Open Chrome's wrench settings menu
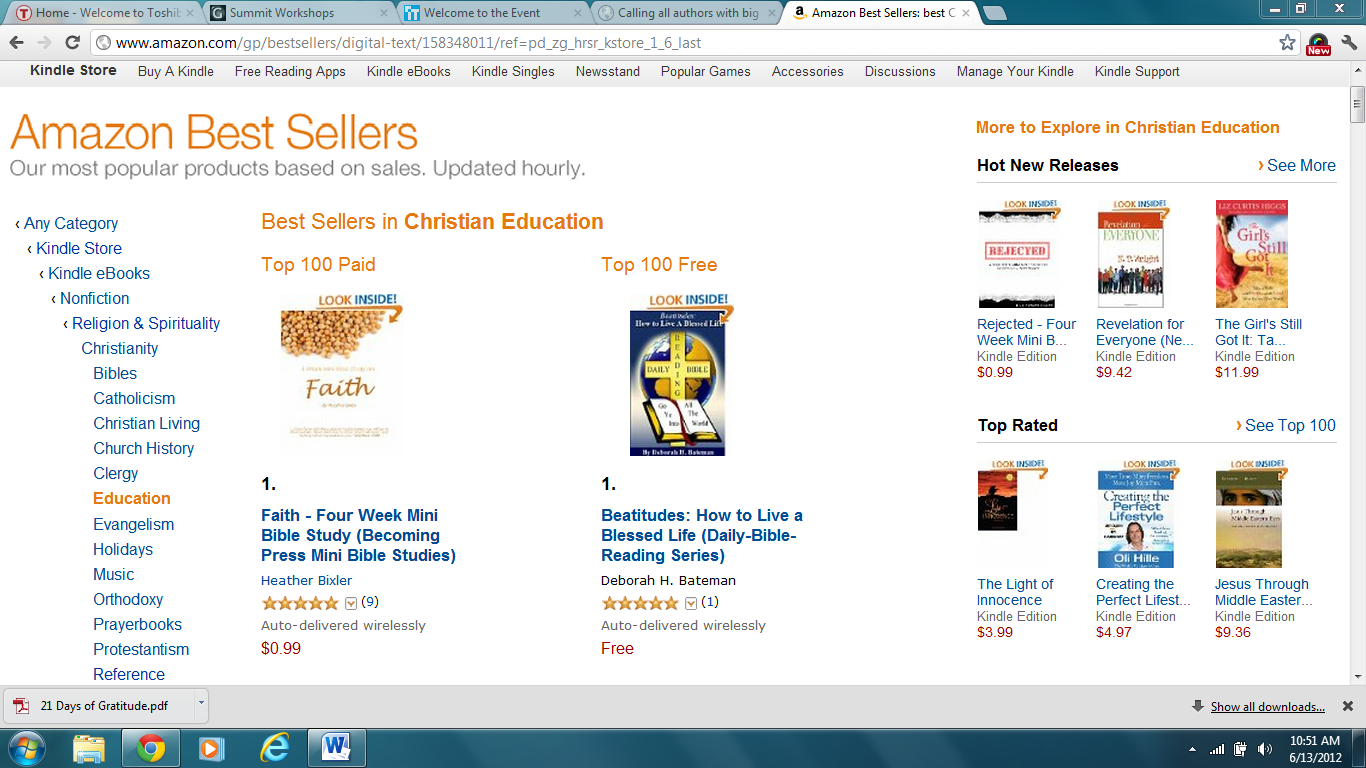 point(1348,43)
